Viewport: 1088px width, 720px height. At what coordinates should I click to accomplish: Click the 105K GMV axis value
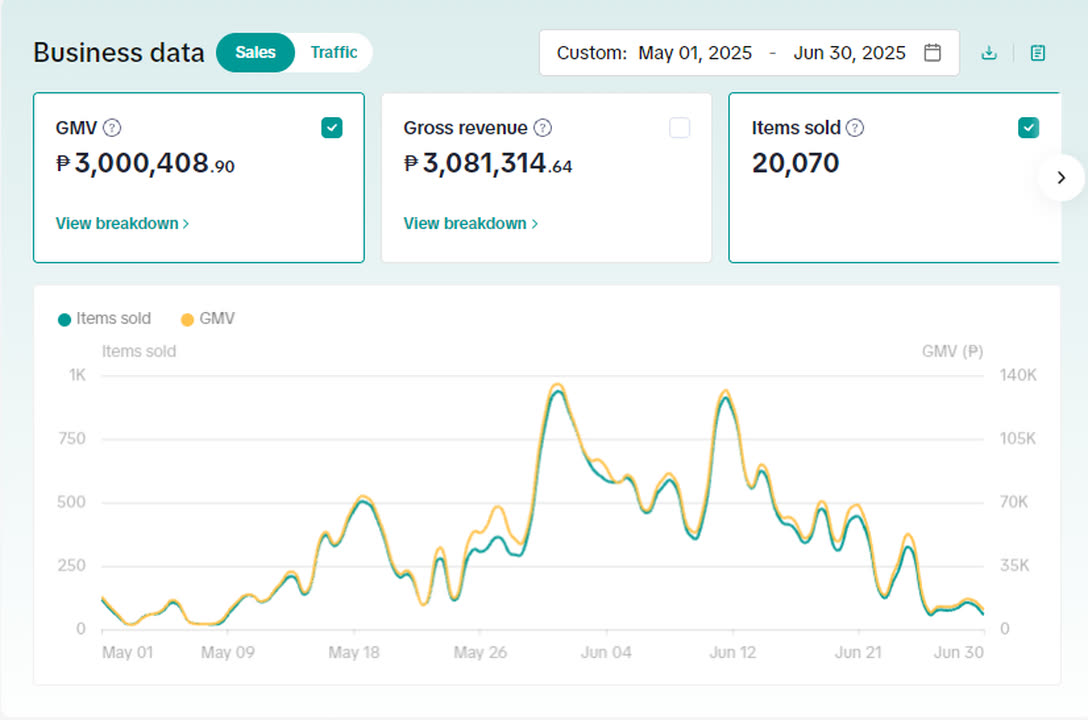(x=1017, y=438)
